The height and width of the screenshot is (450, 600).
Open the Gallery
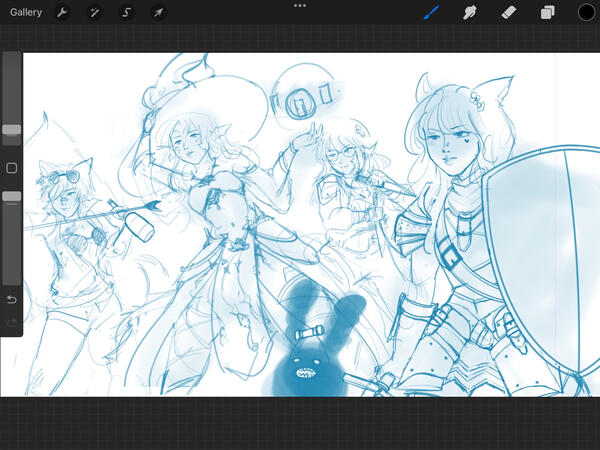coord(26,13)
